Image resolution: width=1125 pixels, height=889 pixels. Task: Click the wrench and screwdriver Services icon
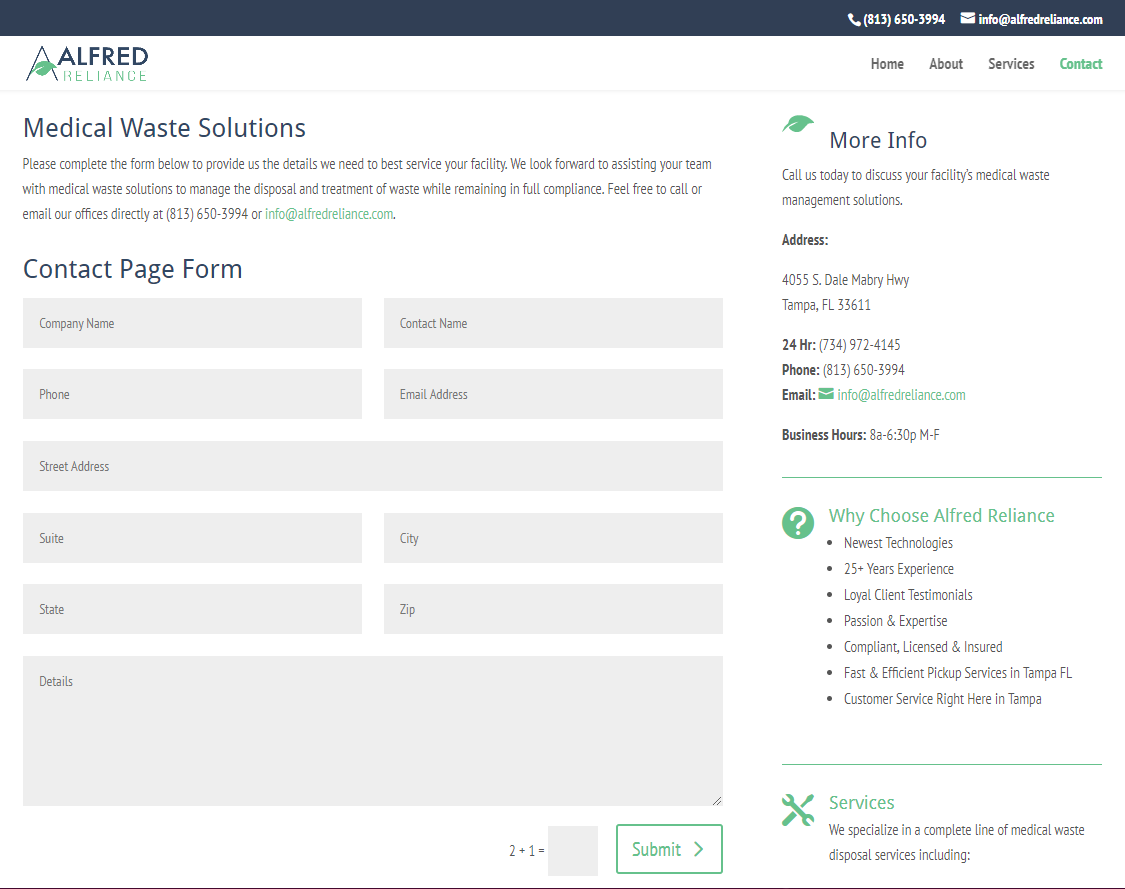[x=798, y=810]
